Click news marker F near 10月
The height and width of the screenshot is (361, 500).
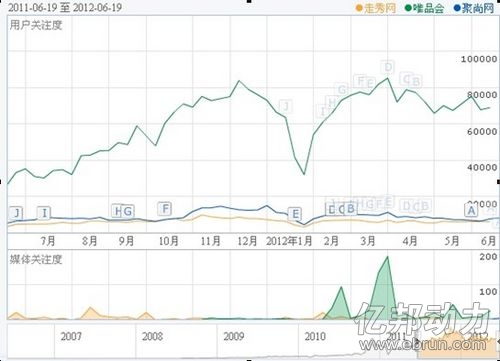point(165,209)
